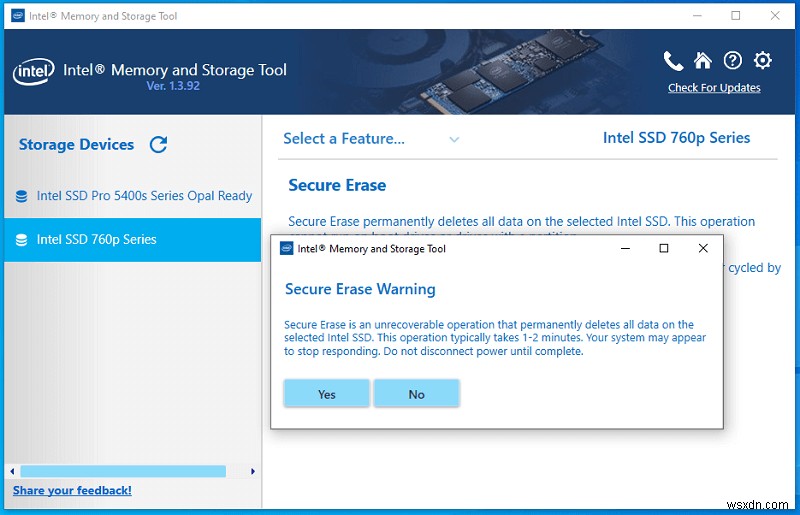Click the phone contact support icon
Screen dimensions: 800x515
tap(673, 61)
